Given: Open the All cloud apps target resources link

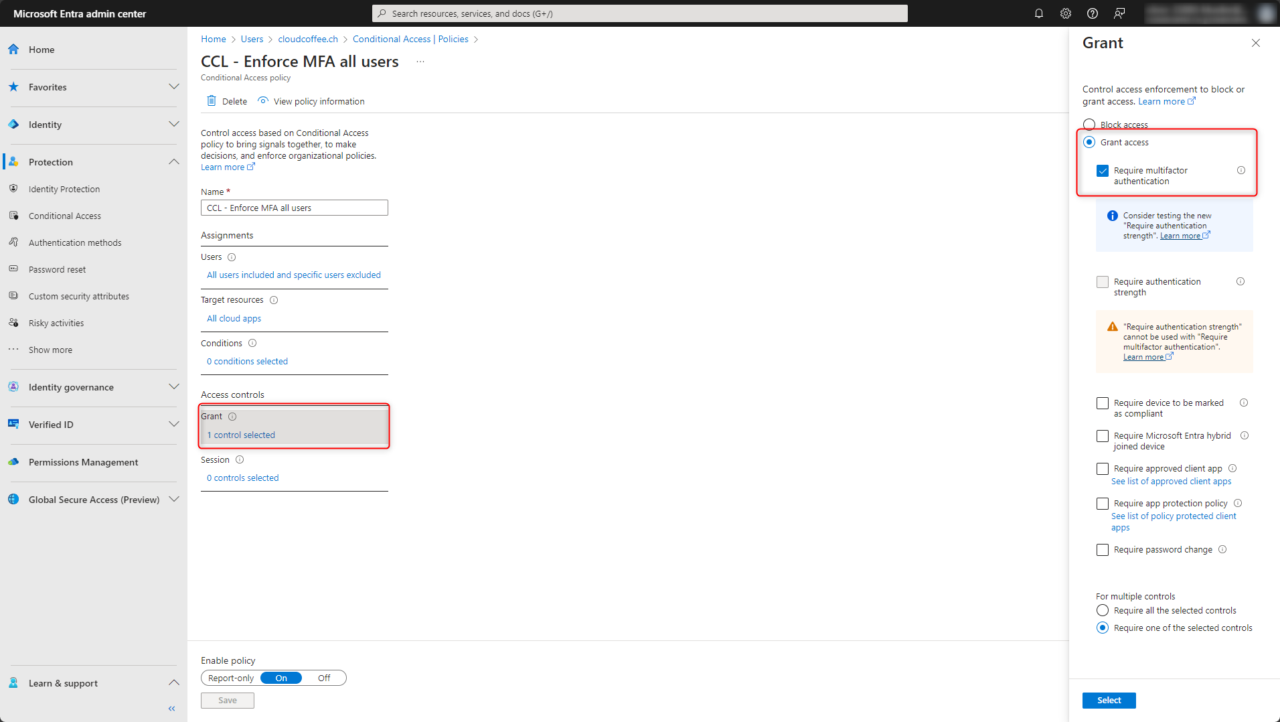Looking at the screenshot, I should tap(233, 318).
